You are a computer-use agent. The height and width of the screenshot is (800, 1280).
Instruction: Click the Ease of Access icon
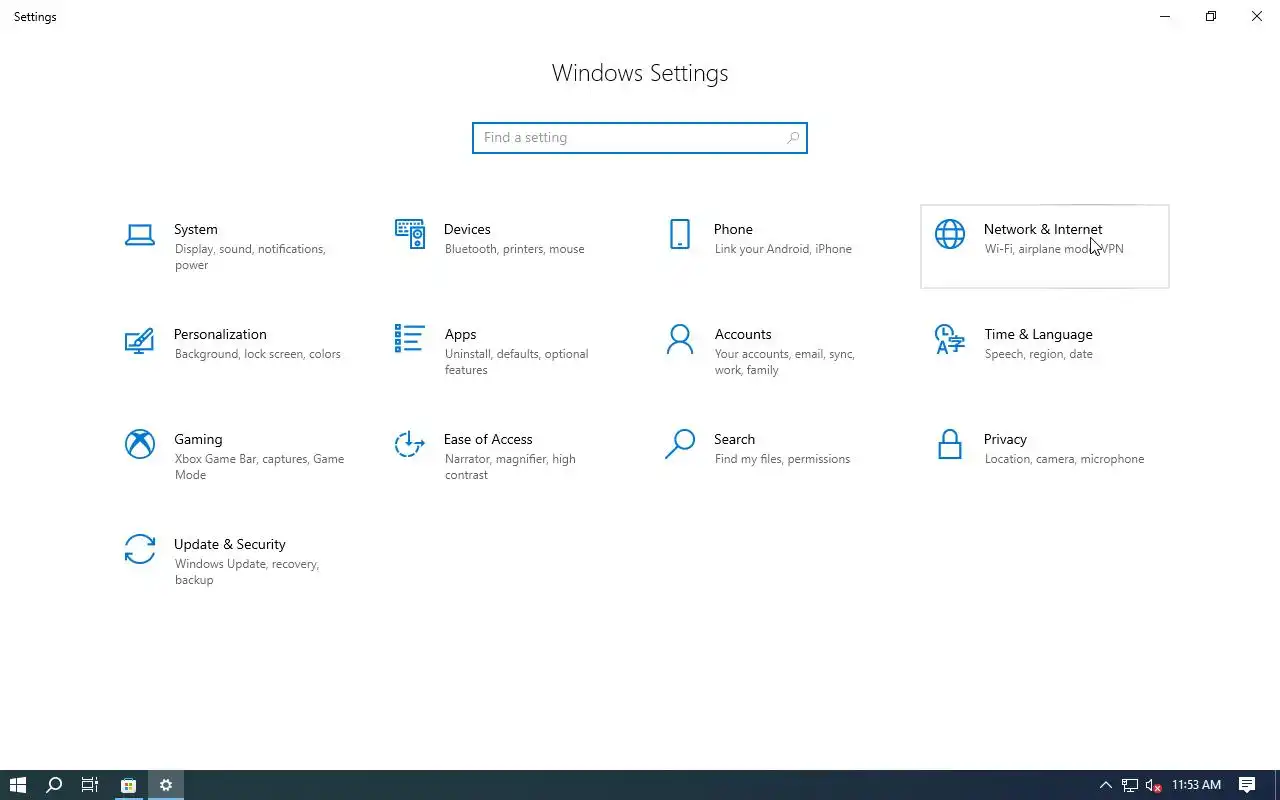click(410, 444)
